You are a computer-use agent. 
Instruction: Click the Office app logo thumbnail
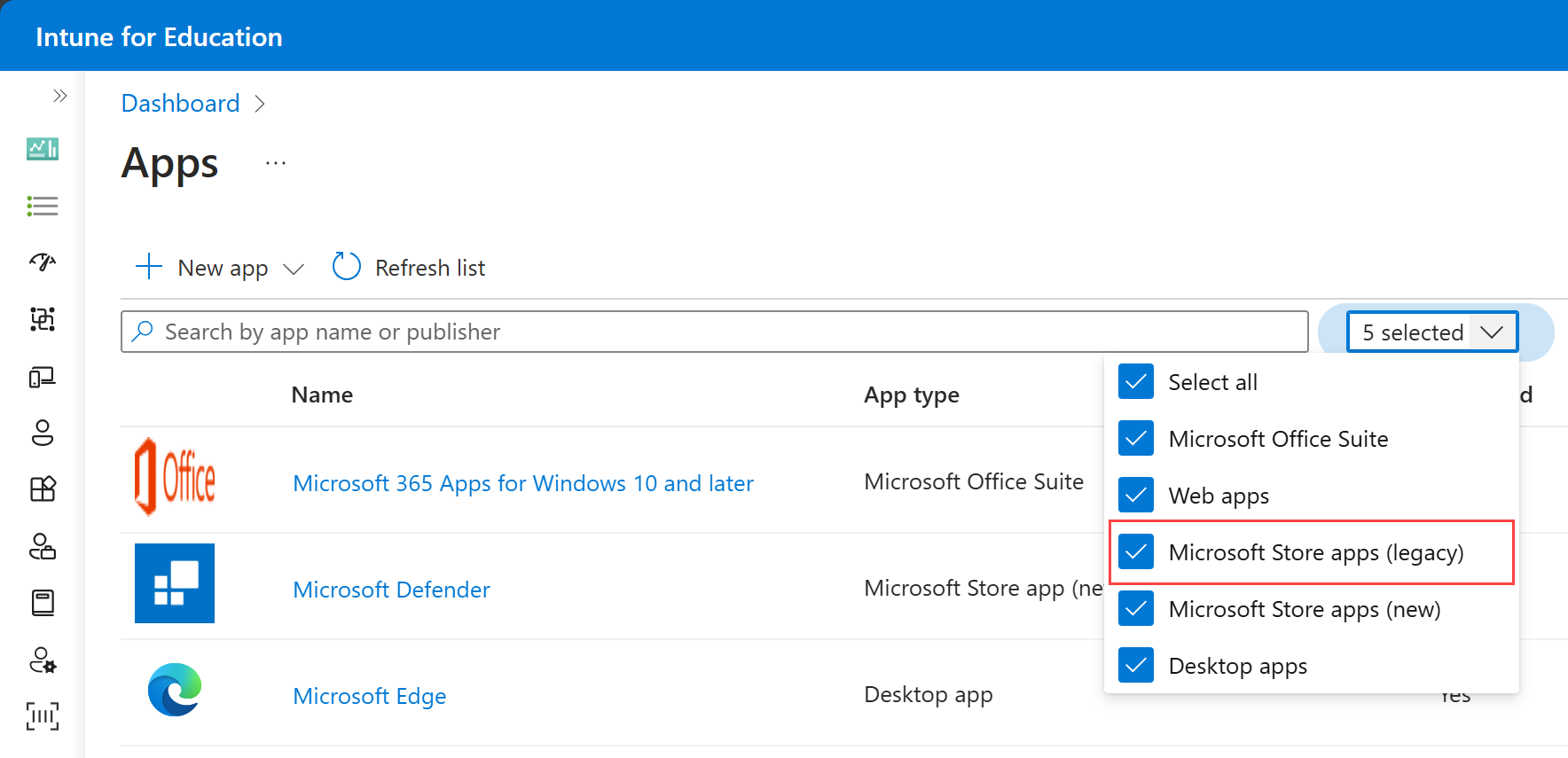[175, 477]
